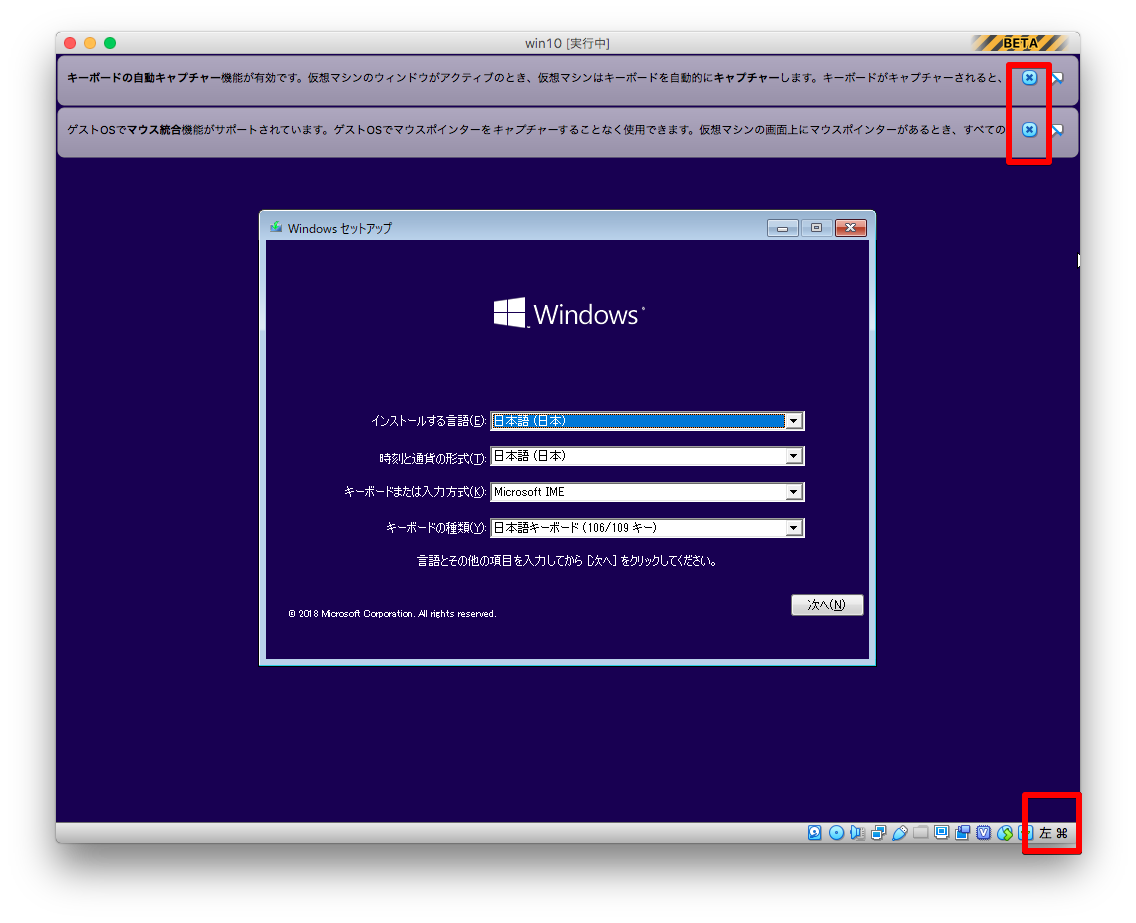Expand the time and currency format dropdown
Image resolution: width=1136 pixels, height=923 pixels.
[x=794, y=456]
